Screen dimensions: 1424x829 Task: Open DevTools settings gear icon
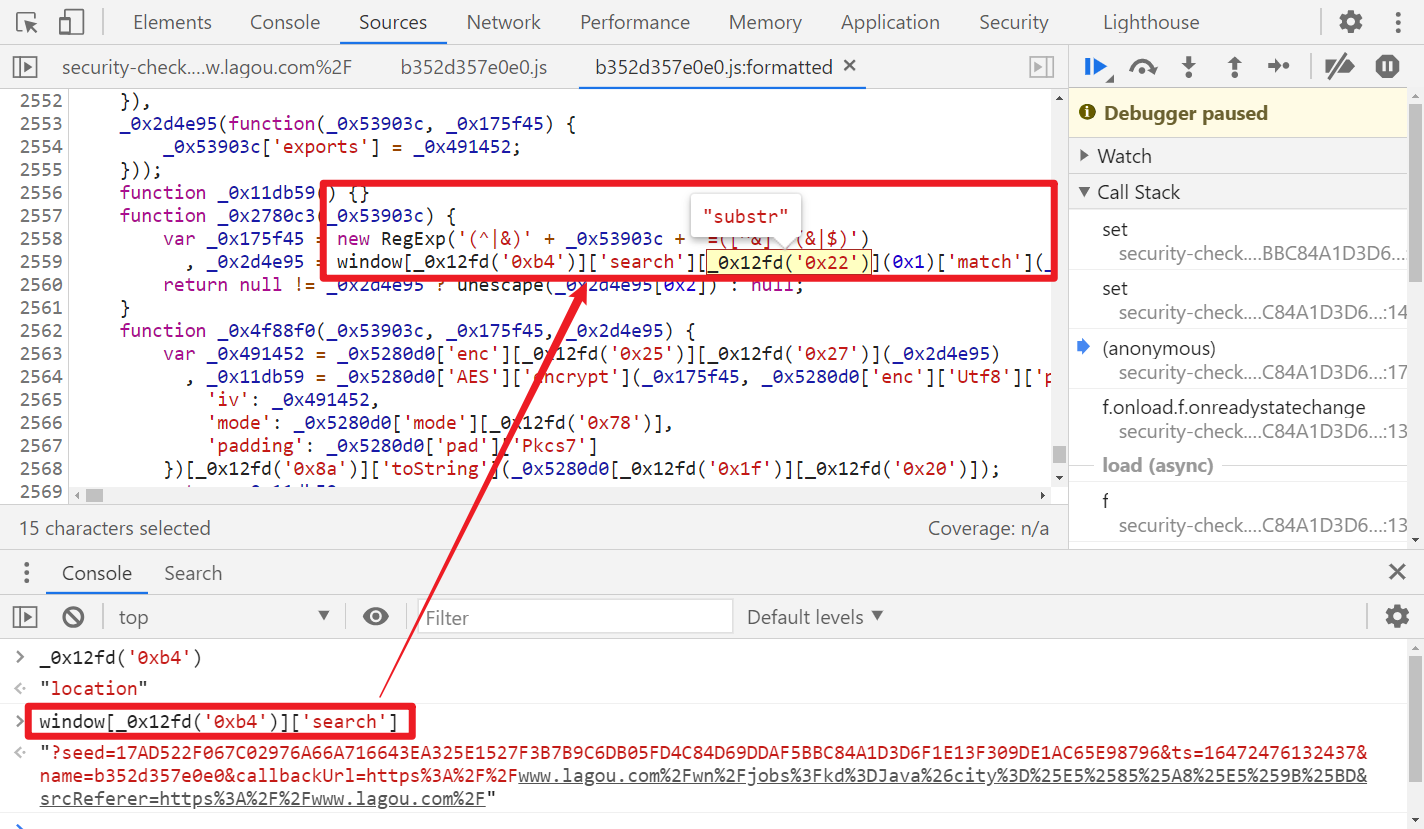tap(1351, 22)
